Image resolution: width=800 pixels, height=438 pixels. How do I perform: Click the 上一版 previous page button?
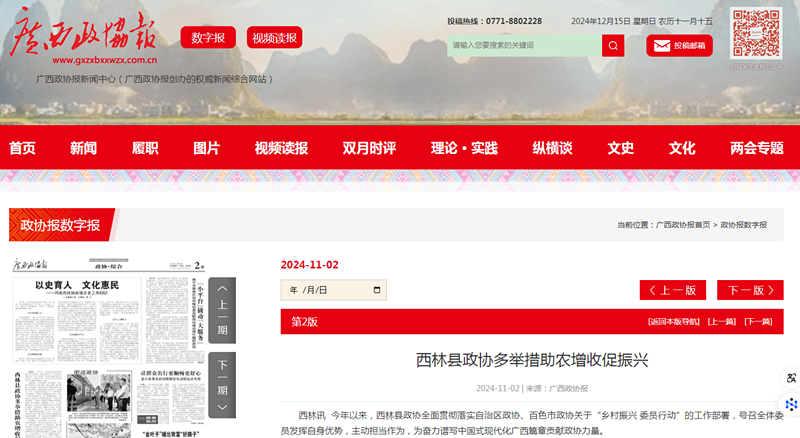pyautogui.click(x=673, y=290)
